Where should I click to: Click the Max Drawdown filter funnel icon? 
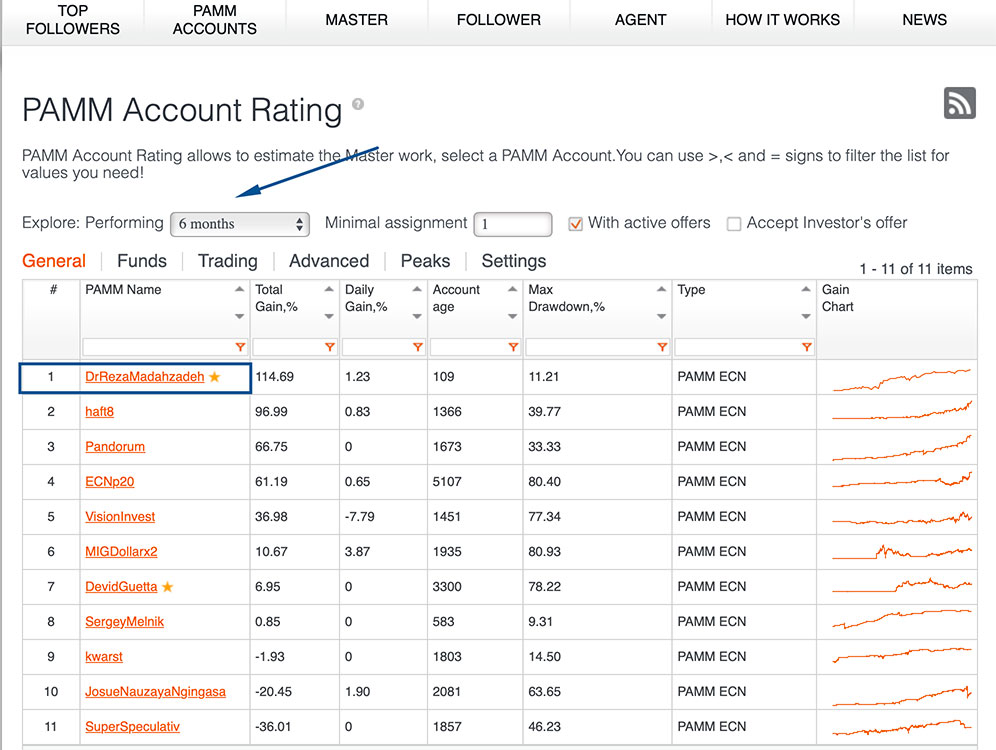coord(662,347)
